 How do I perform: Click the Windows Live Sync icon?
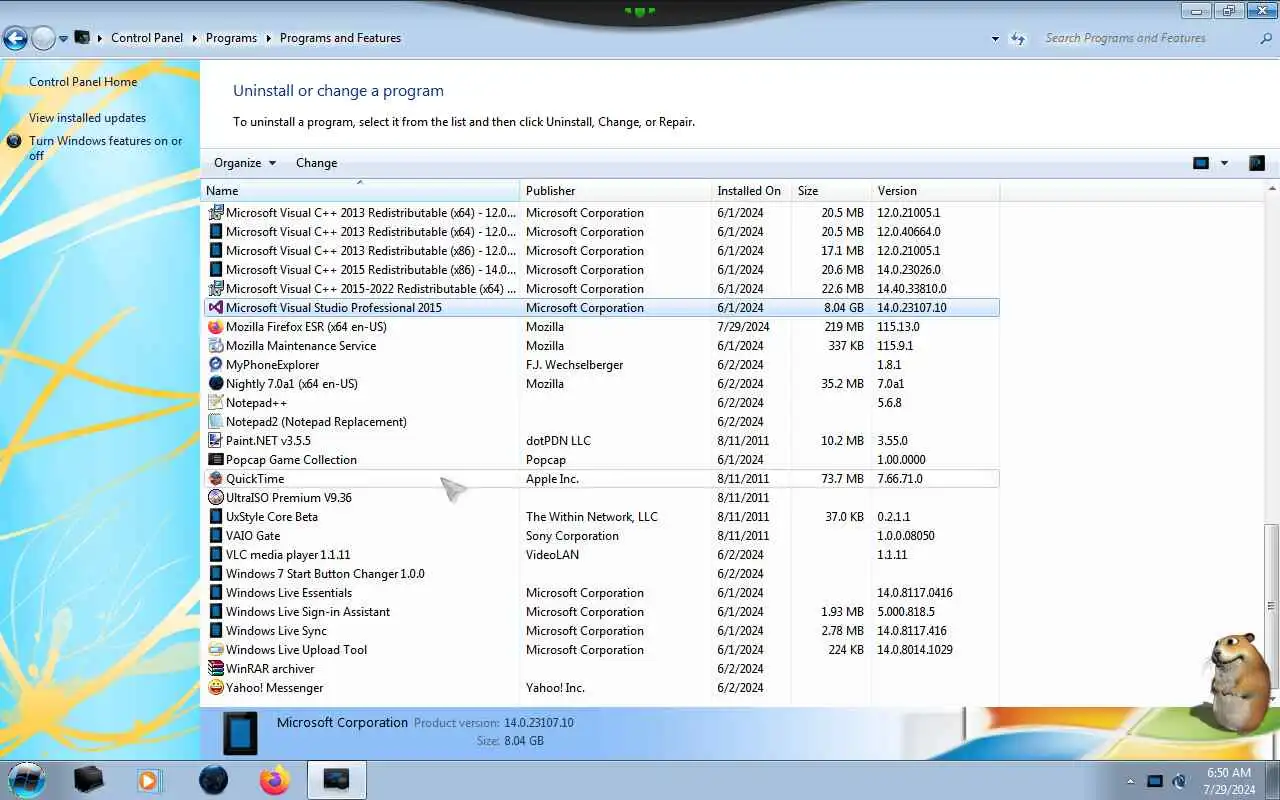tap(216, 631)
